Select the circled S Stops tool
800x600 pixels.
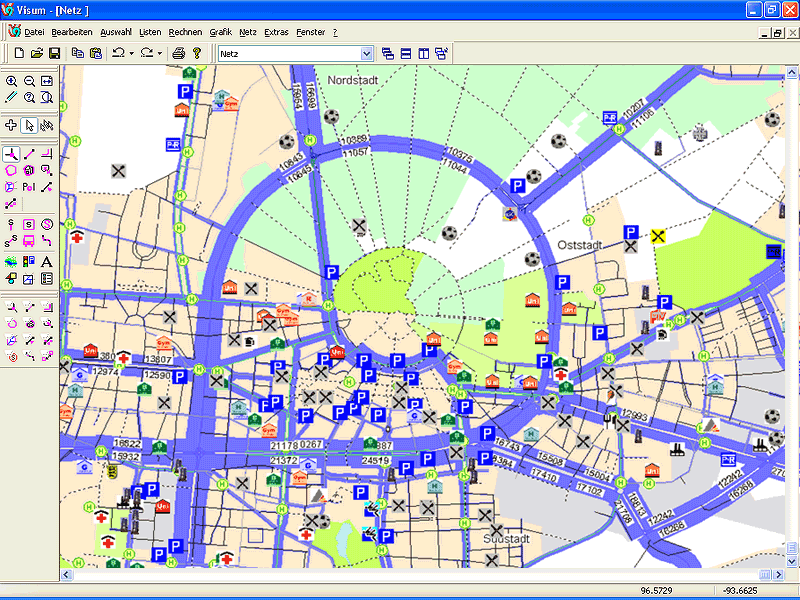(46, 224)
